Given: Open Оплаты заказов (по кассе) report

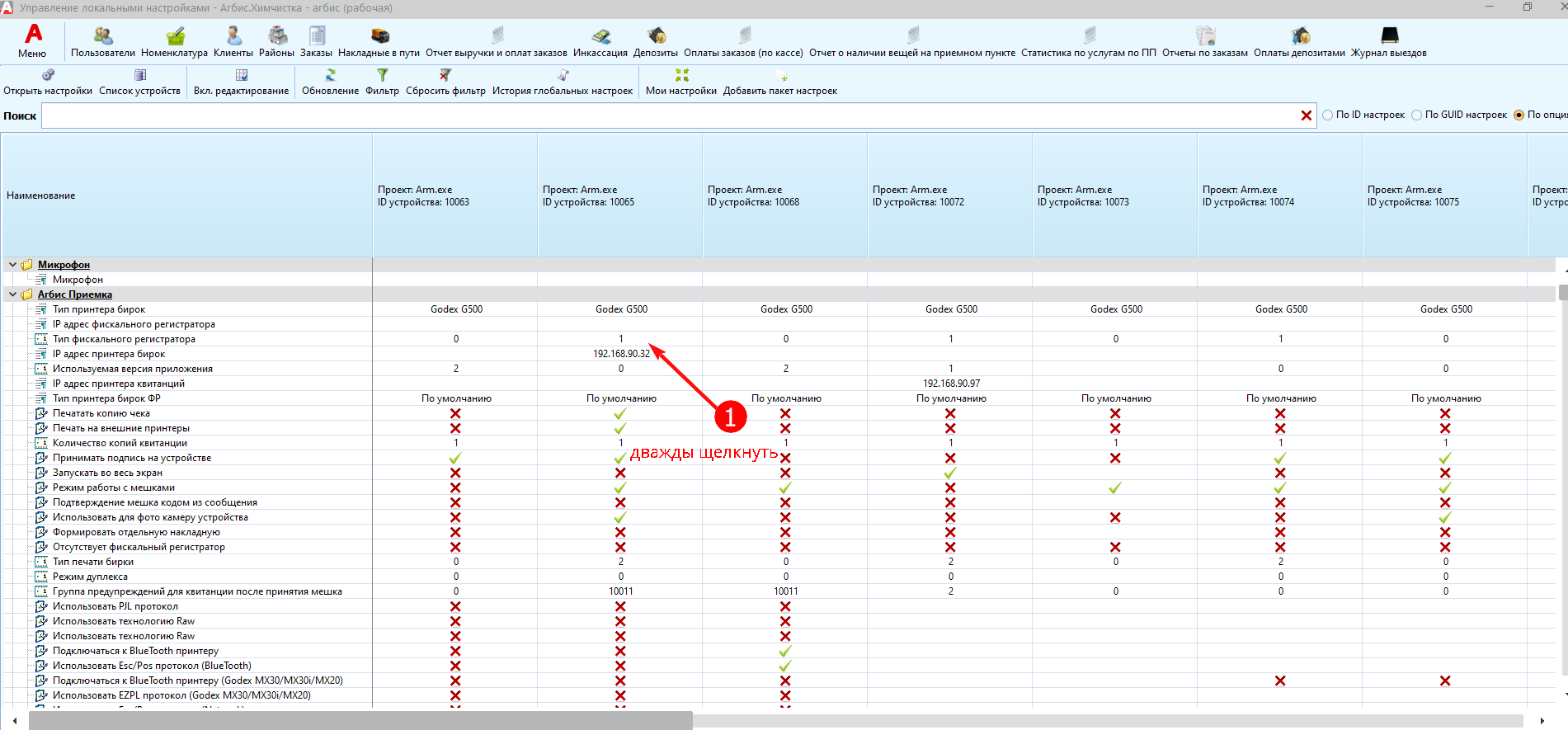Looking at the screenshot, I should [x=743, y=42].
